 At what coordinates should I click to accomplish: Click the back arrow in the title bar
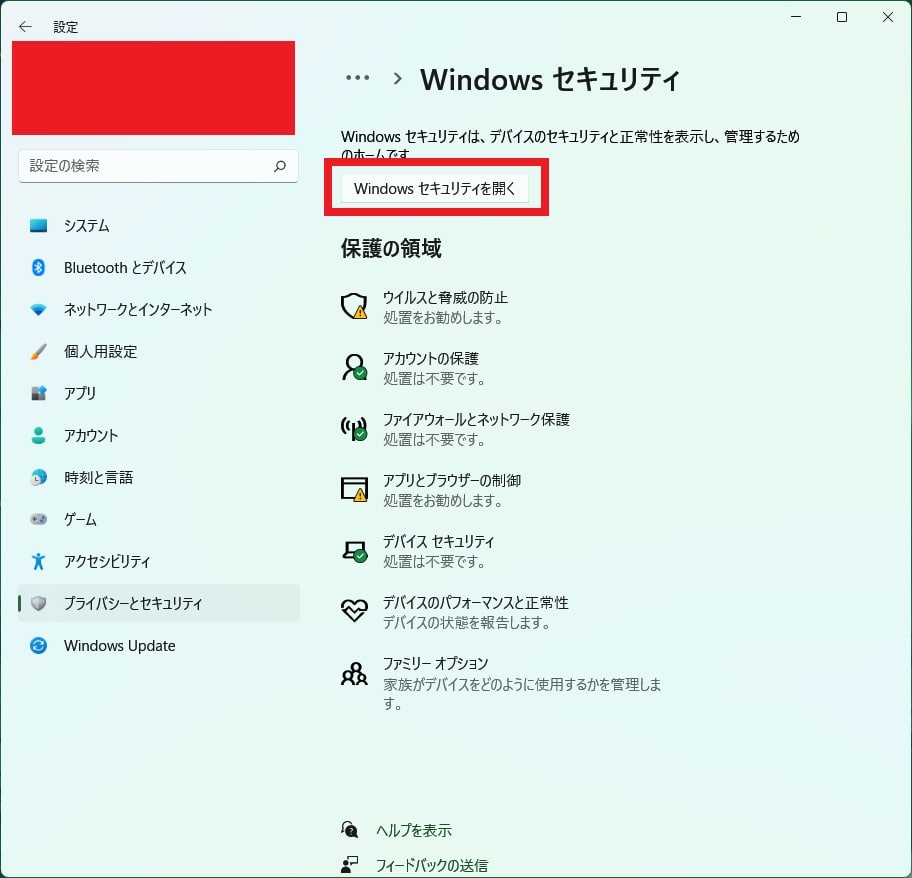(x=25, y=26)
